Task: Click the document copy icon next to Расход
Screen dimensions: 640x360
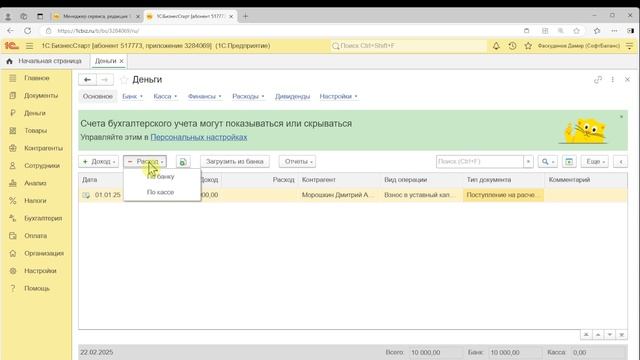Action: pos(183,162)
